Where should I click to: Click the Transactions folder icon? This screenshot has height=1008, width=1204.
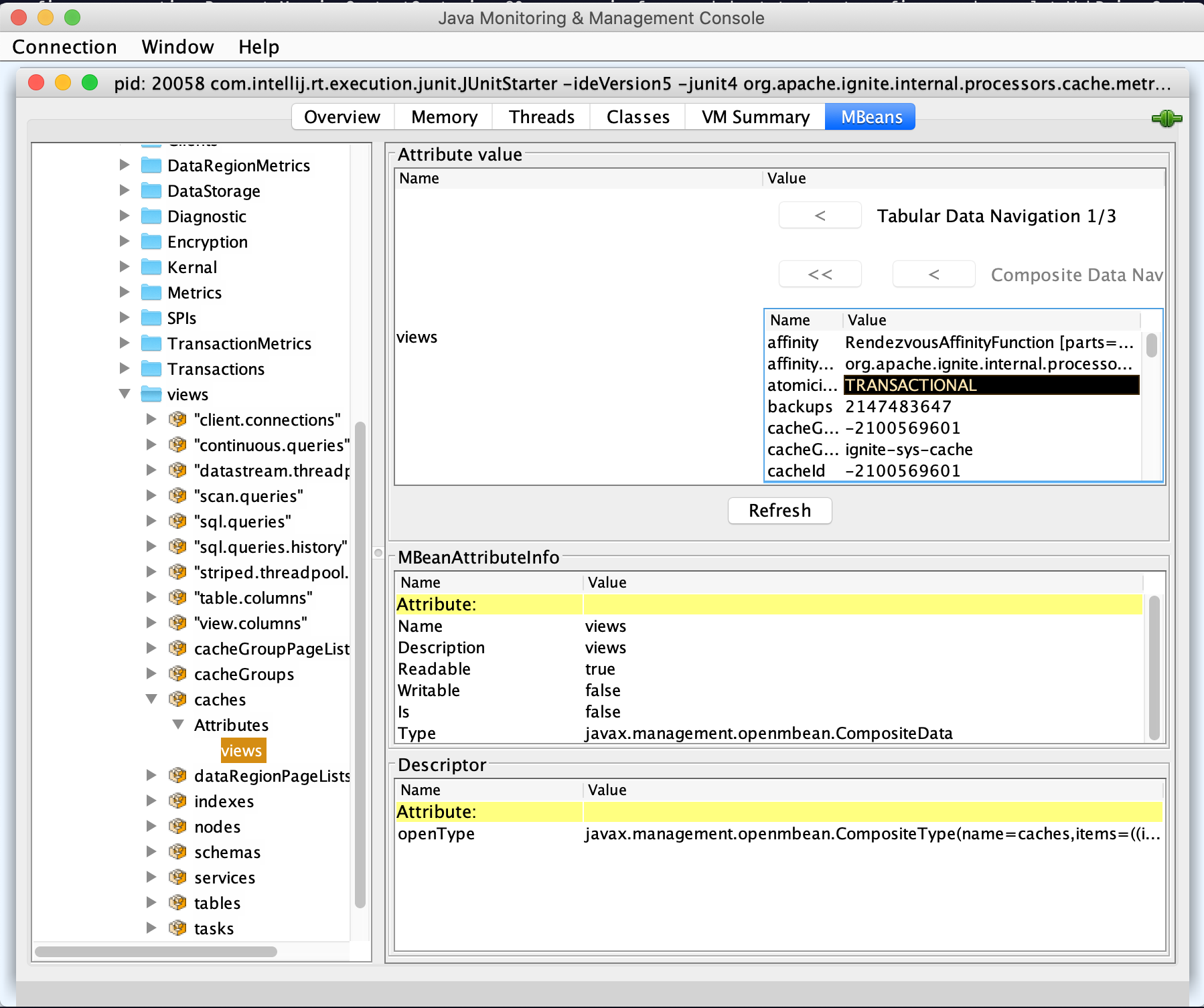pyautogui.click(x=151, y=369)
